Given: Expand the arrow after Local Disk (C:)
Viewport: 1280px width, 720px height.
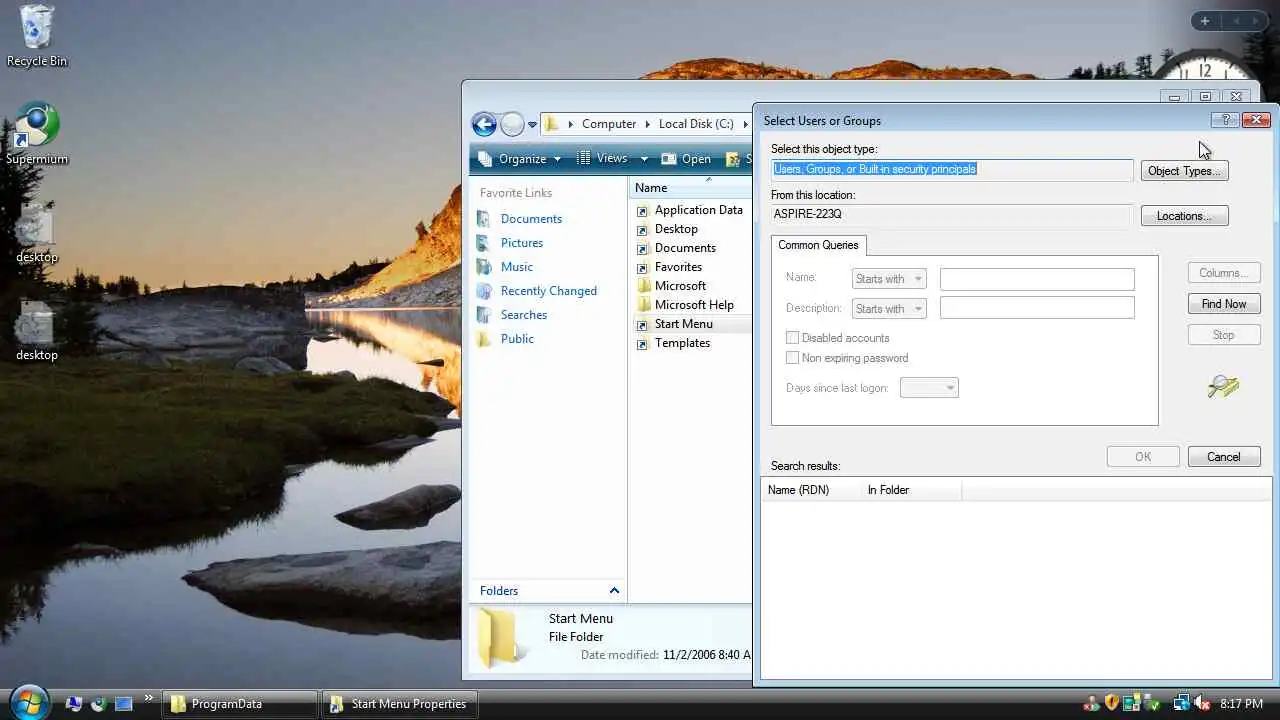Looking at the screenshot, I should click(745, 124).
